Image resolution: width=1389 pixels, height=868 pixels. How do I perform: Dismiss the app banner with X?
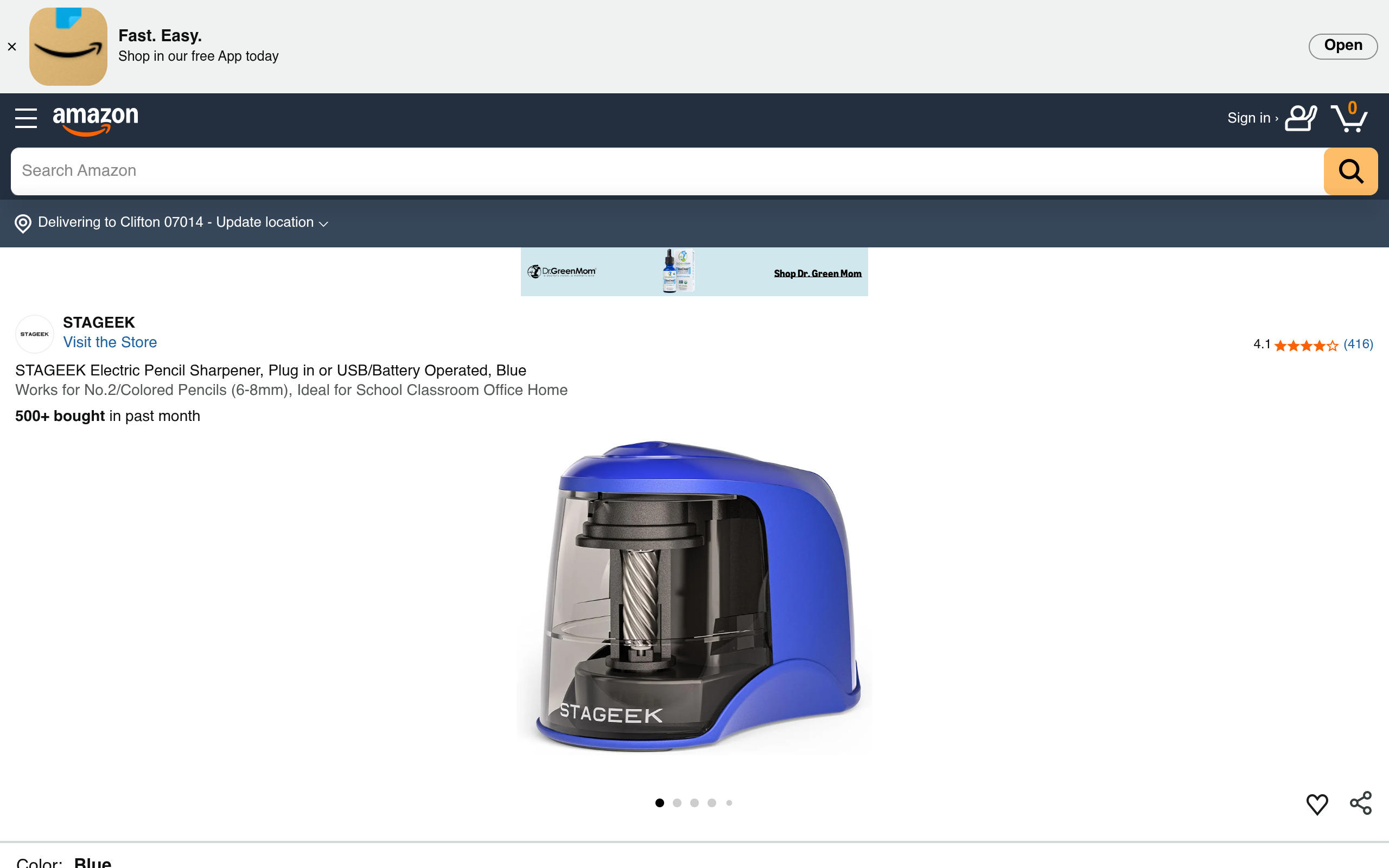(x=12, y=47)
